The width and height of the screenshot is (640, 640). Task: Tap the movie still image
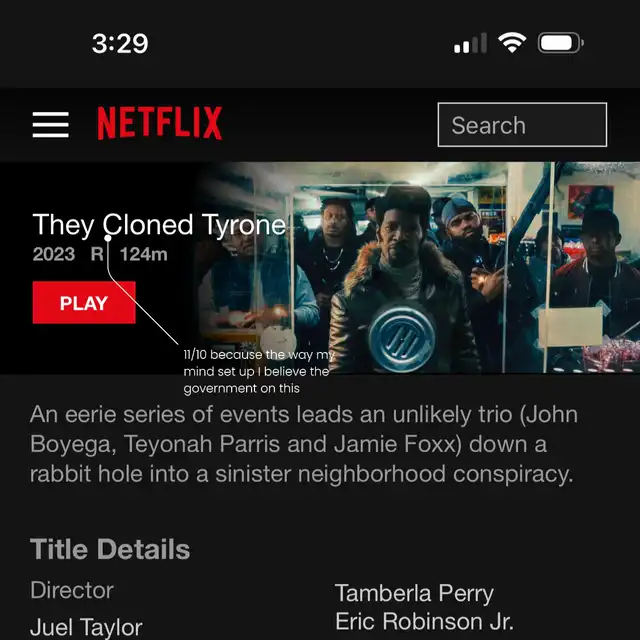point(416,267)
